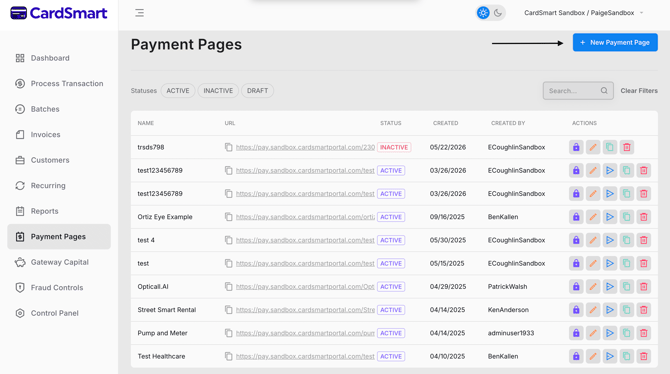The width and height of the screenshot is (670, 374).
Task: Open Ortiz Eye Example payment URL
Action: pyautogui.click(x=305, y=217)
